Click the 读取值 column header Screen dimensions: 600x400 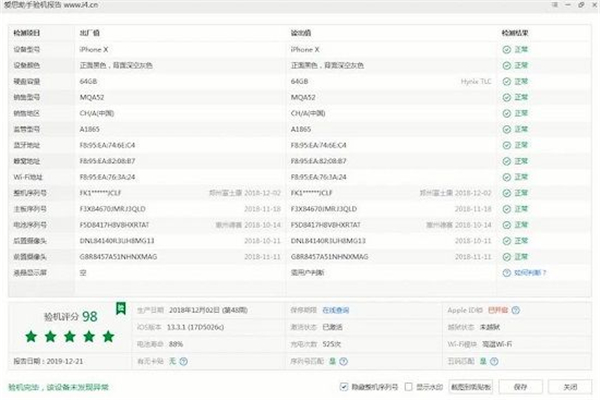pyautogui.click(x=301, y=32)
